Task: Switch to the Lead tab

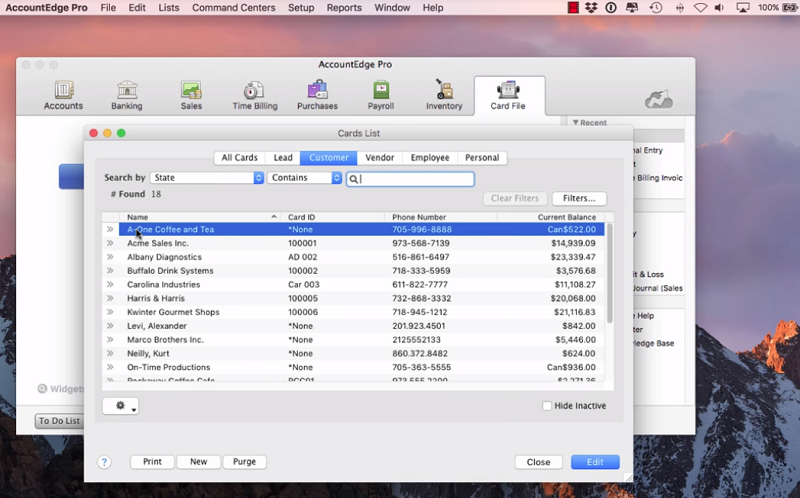Action: tap(283, 158)
